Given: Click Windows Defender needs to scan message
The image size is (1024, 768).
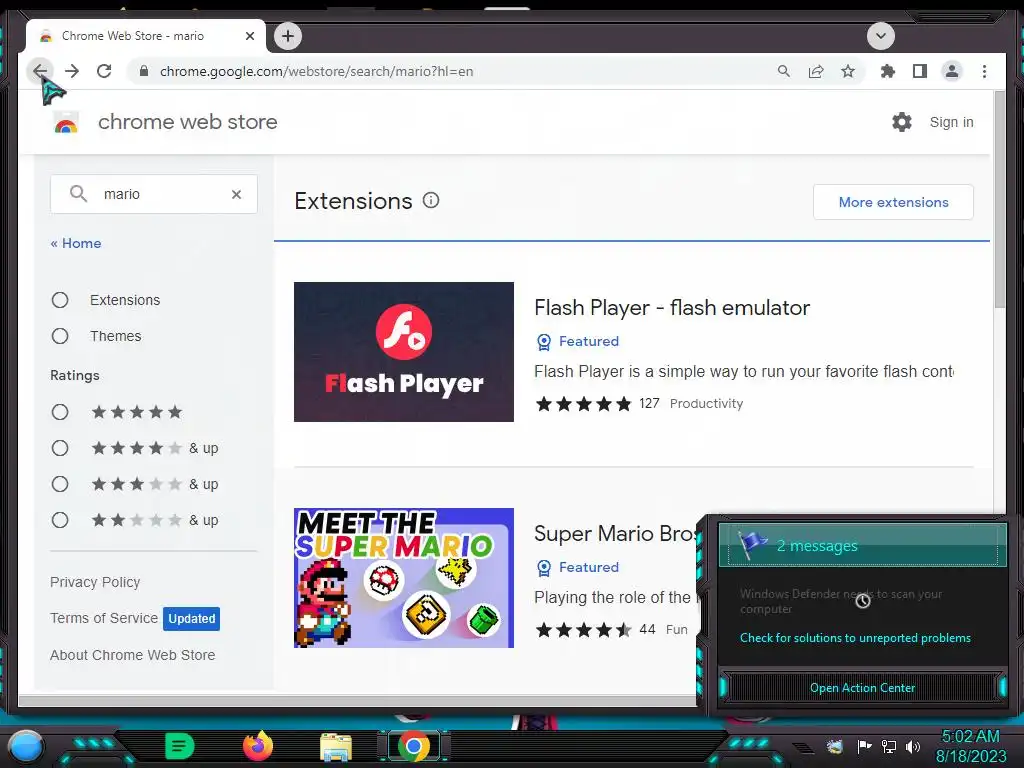Looking at the screenshot, I should pos(841,601).
